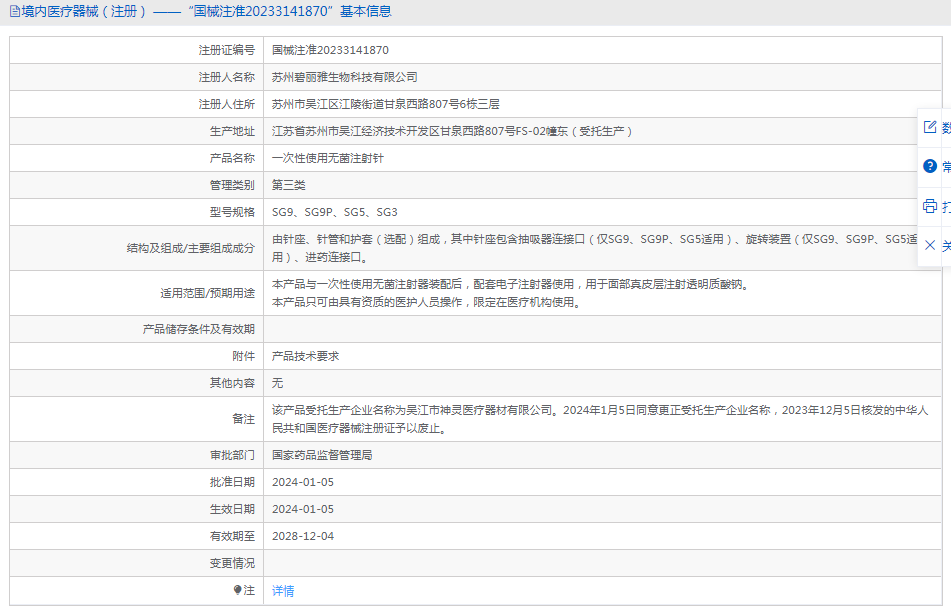Click the 有效期至 label
This screenshot has height=615, width=951.
point(232,536)
